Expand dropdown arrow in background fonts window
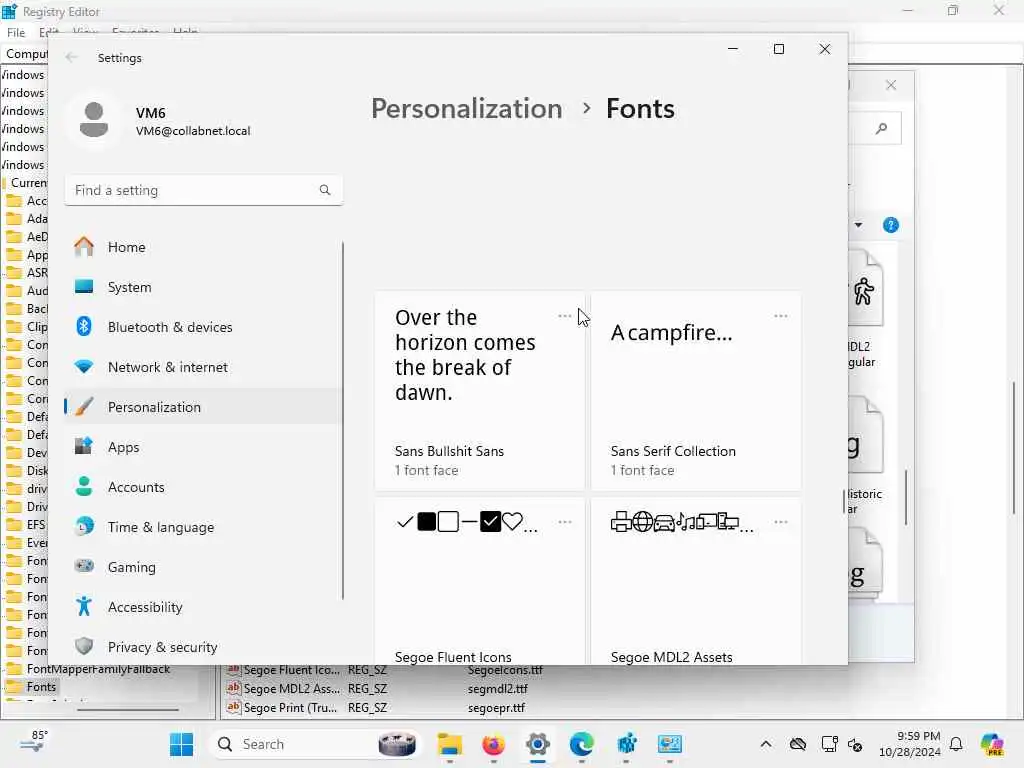 click(x=858, y=225)
